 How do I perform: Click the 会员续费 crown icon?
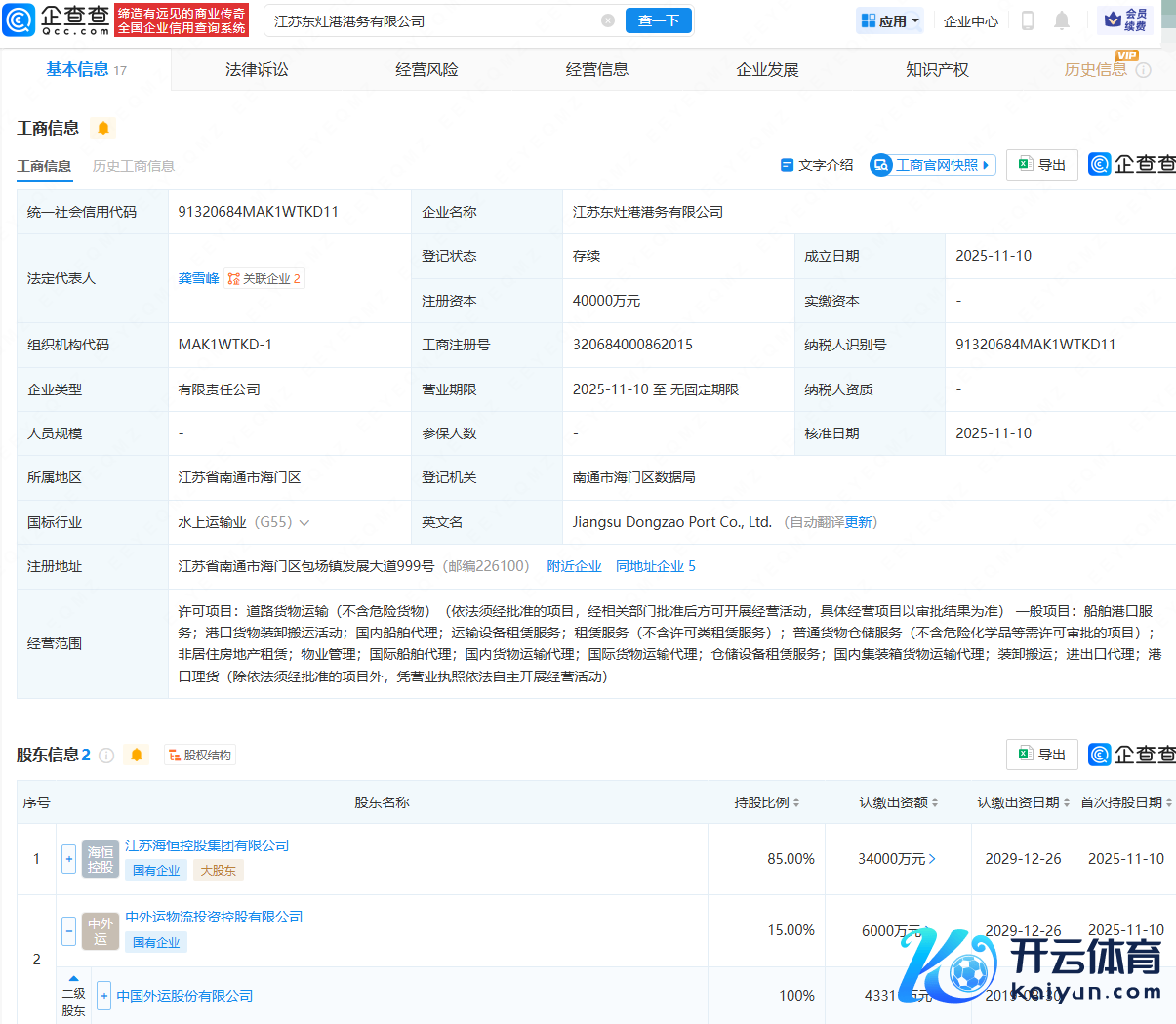click(x=1114, y=20)
